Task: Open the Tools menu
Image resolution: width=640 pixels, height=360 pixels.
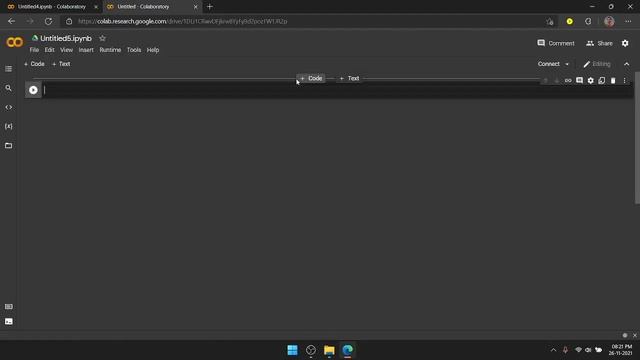Action: tap(134, 50)
